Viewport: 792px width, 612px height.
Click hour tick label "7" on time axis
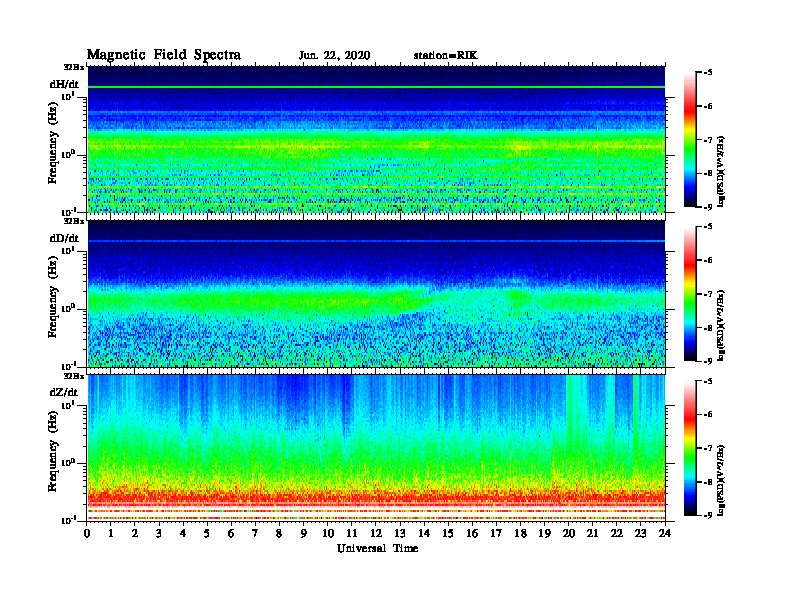pyautogui.click(x=255, y=533)
